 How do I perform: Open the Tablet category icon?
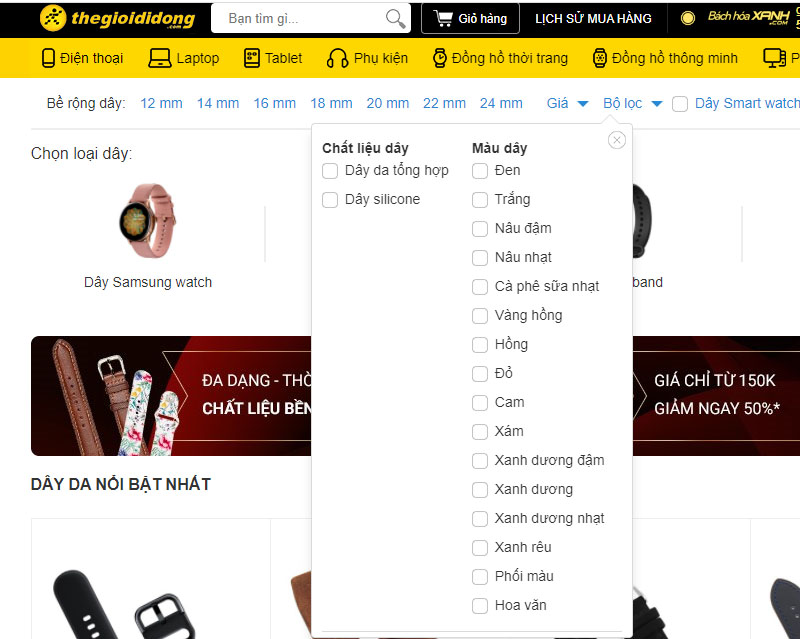point(252,58)
